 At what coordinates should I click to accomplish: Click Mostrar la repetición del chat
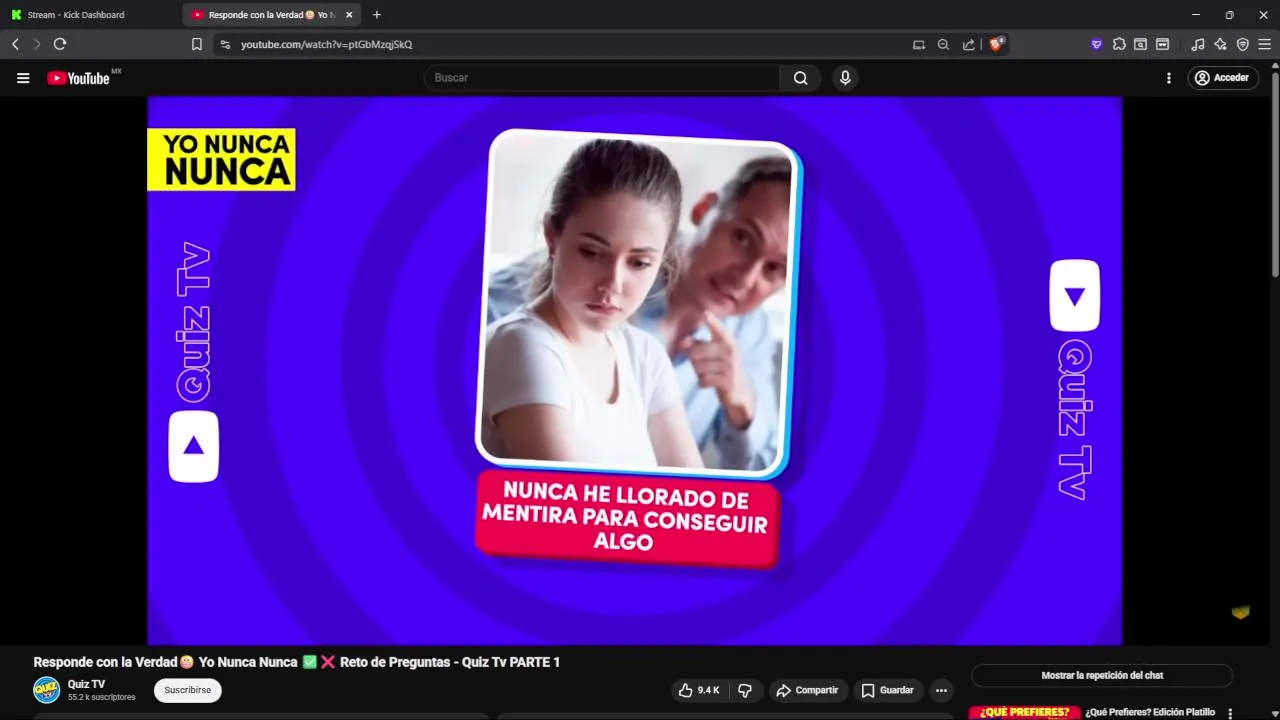(1102, 676)
